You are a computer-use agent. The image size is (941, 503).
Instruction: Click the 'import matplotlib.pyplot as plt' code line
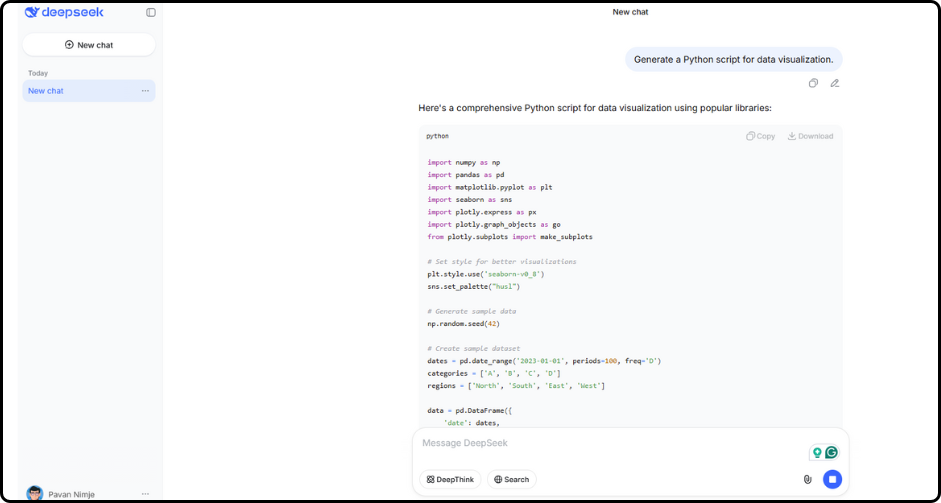coord(490,187)
